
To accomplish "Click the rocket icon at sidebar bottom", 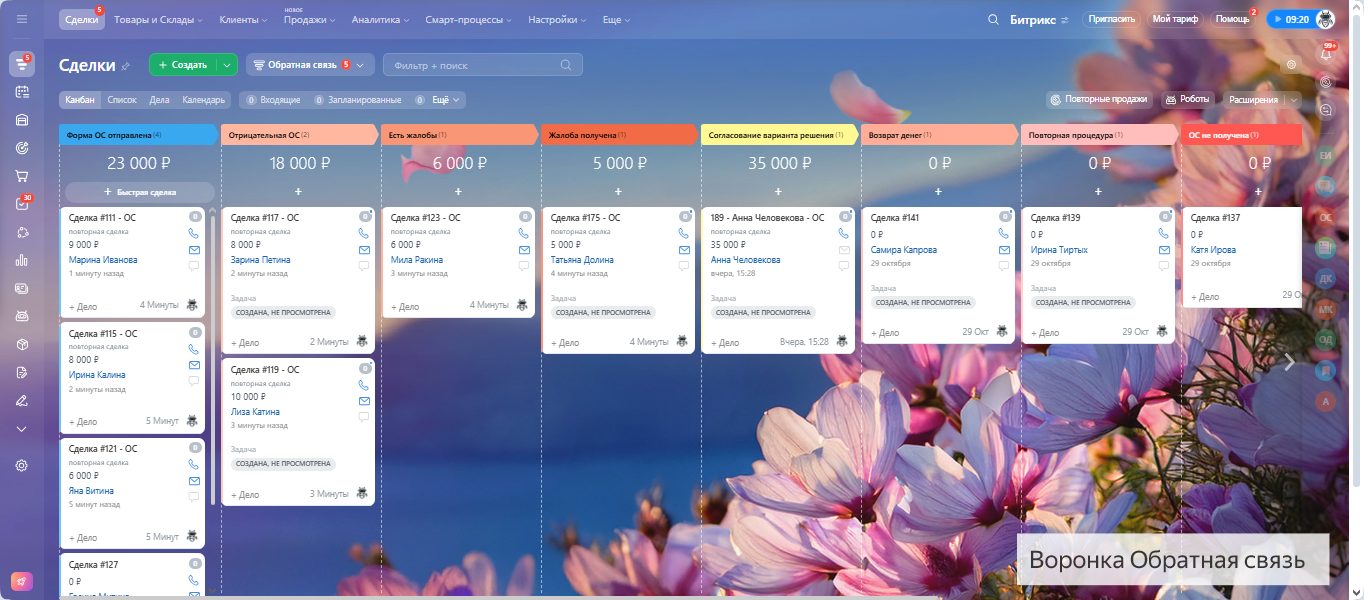I will click(22, 581).
